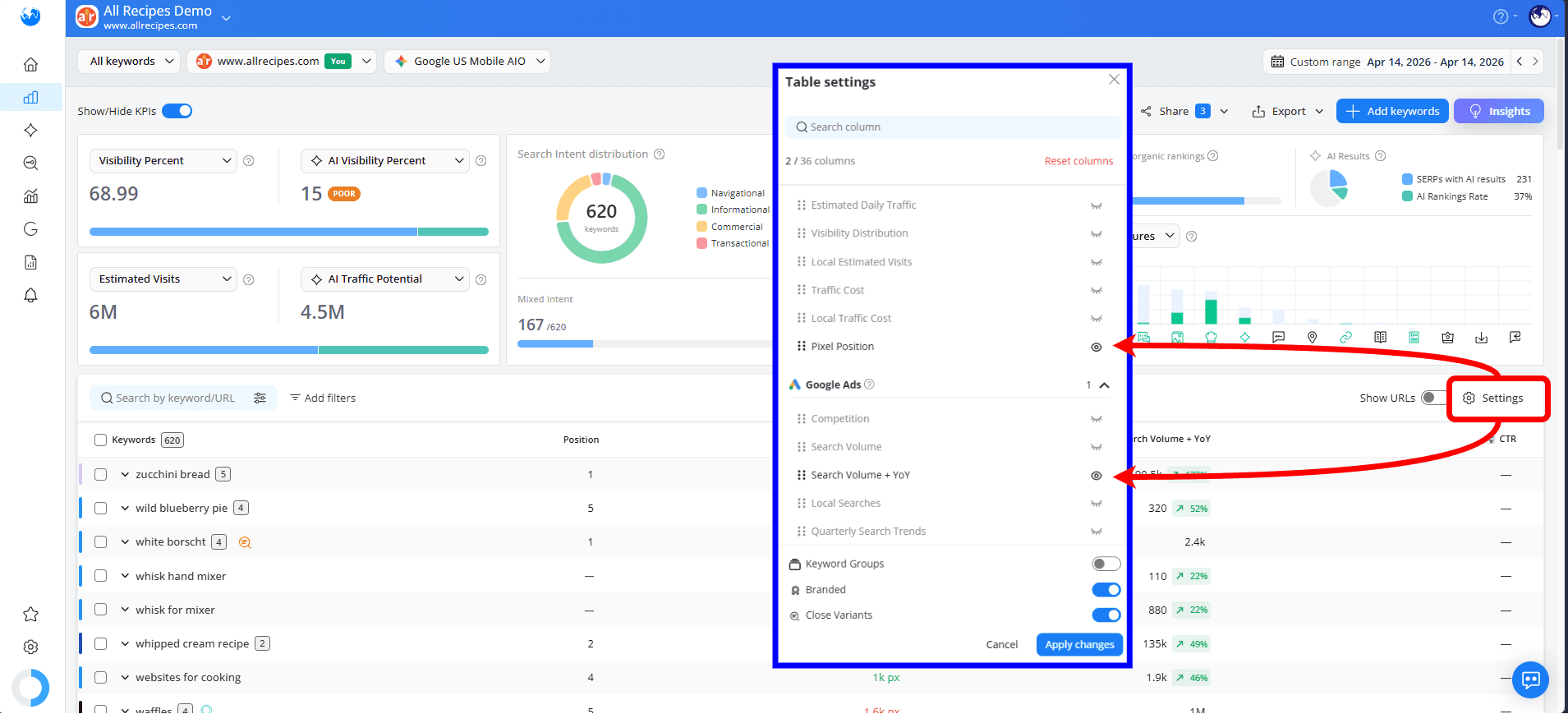Screen dimensions: 1568x714
Task: Click the Mixed intent progress bar
Action: point(645,343)
